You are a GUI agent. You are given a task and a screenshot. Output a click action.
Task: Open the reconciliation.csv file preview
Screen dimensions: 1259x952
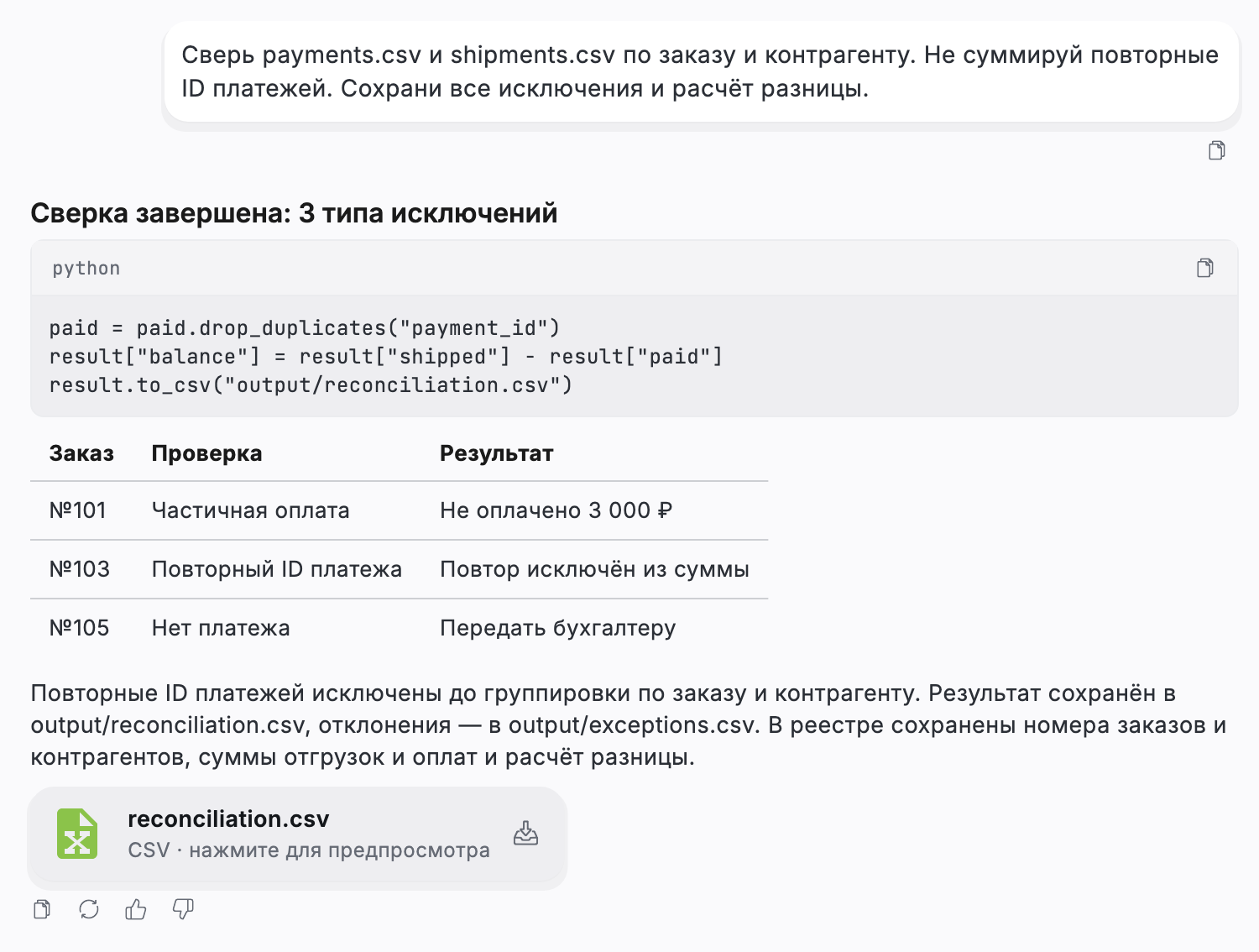click(x=298, y=838)
